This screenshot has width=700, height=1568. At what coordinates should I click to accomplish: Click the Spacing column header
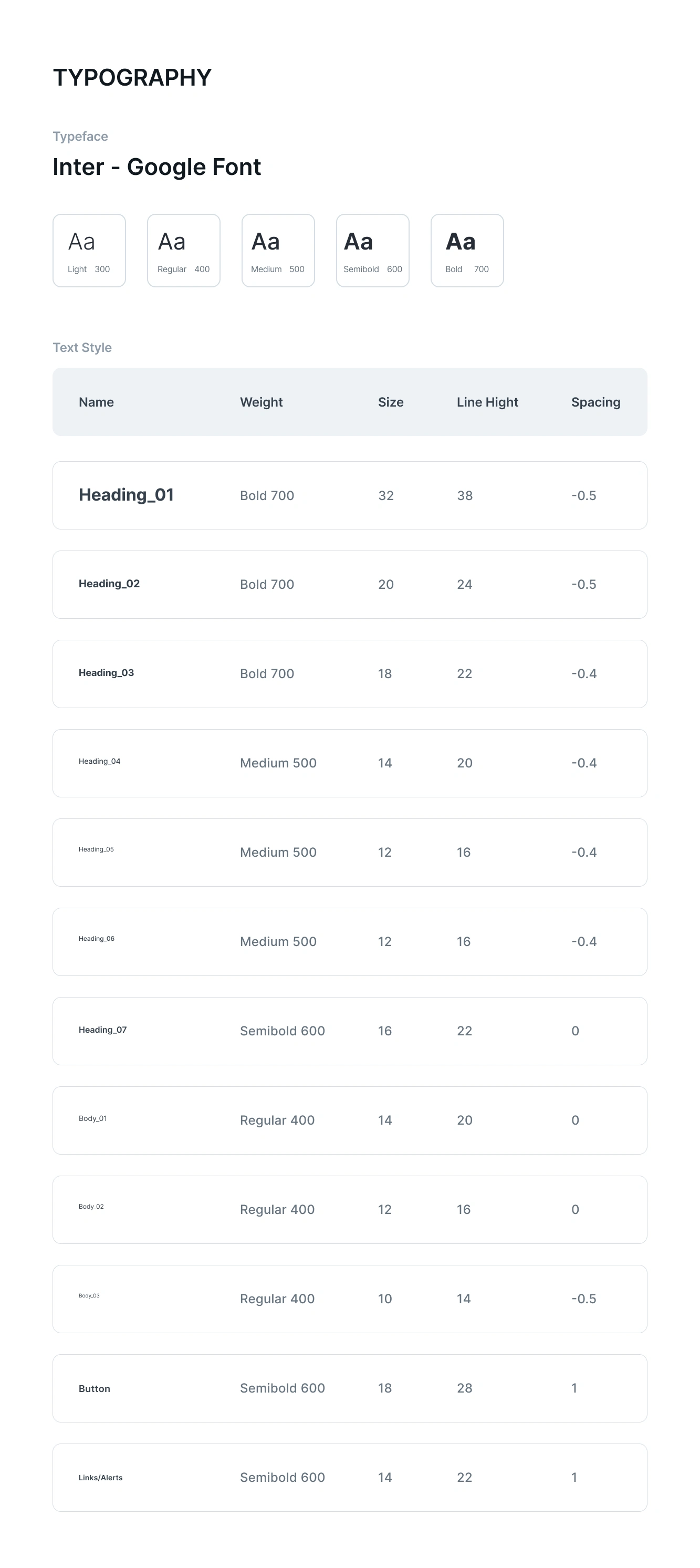click(595, 402)
